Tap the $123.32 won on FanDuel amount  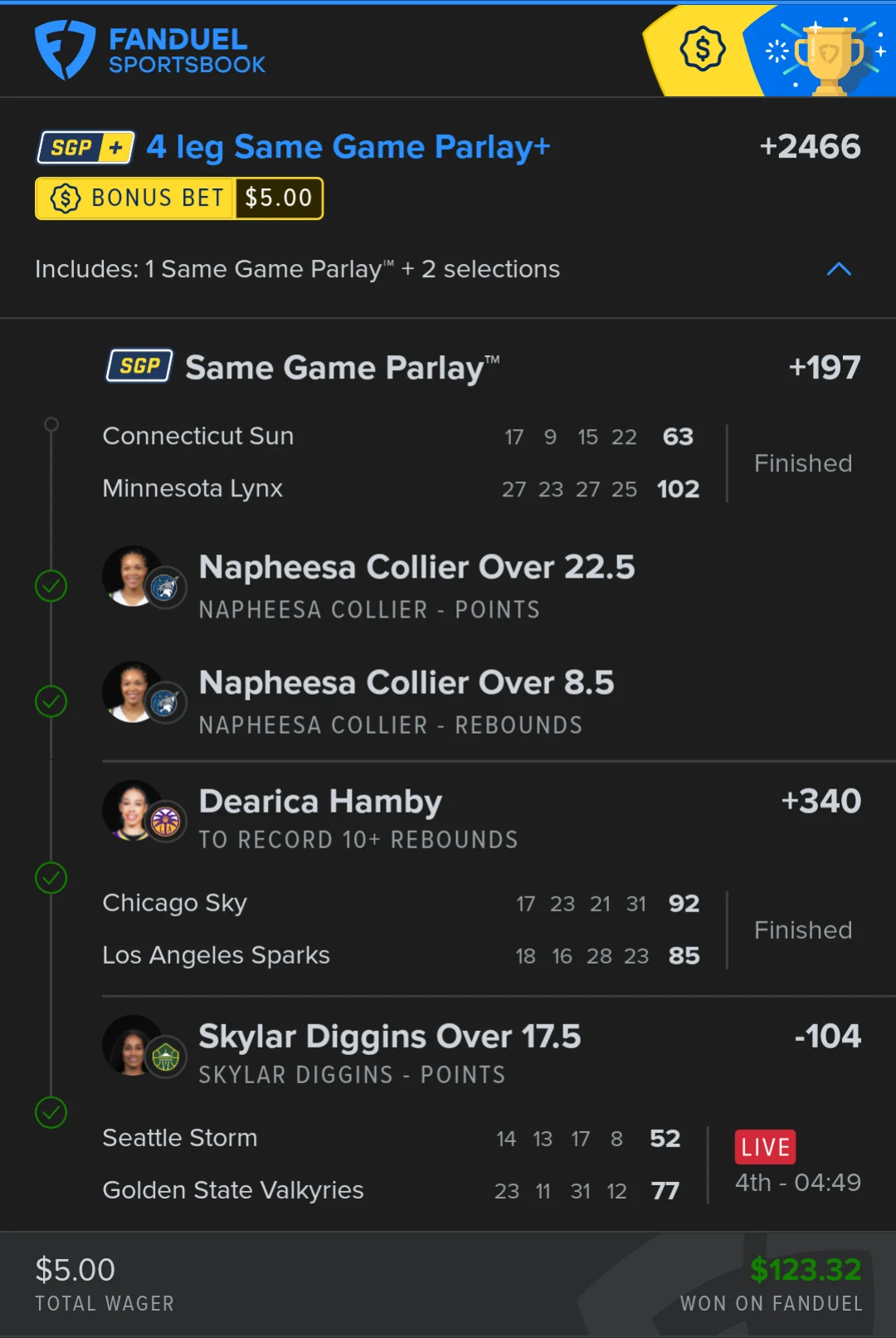click(x=805, y=1270)
